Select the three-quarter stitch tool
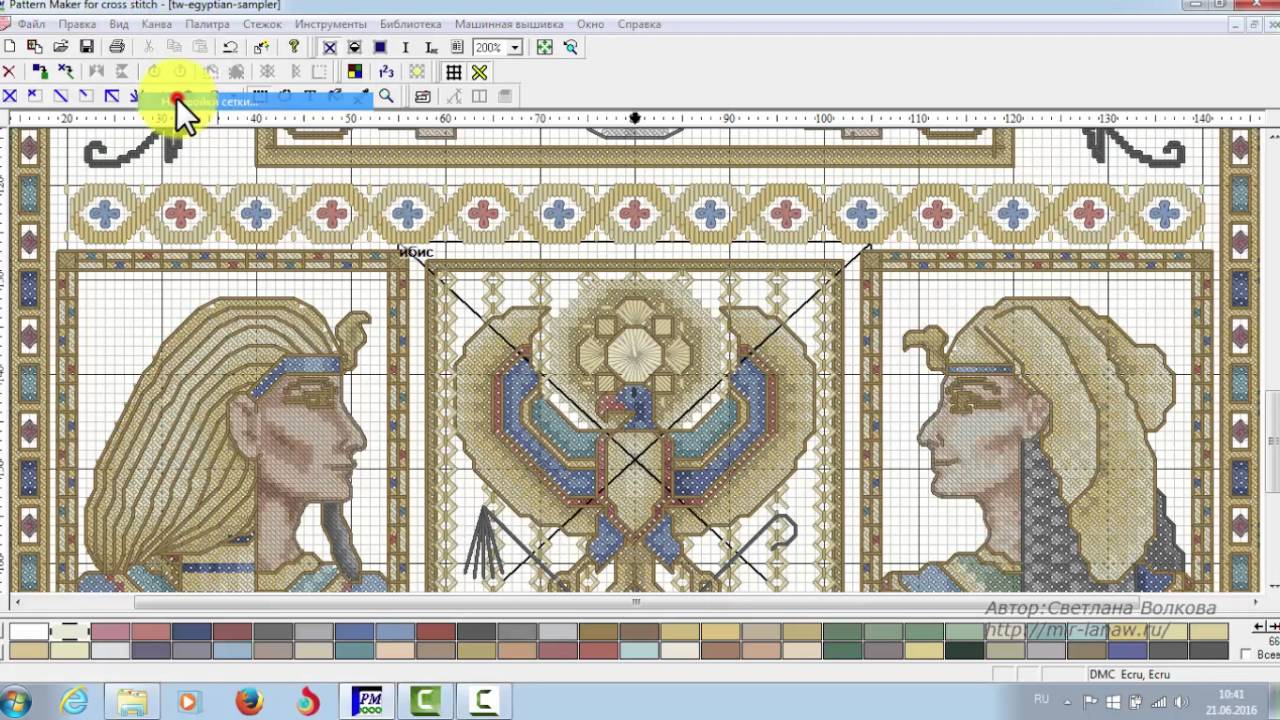The height and width of the screenshot is (720, 1280). click(112, 96)
